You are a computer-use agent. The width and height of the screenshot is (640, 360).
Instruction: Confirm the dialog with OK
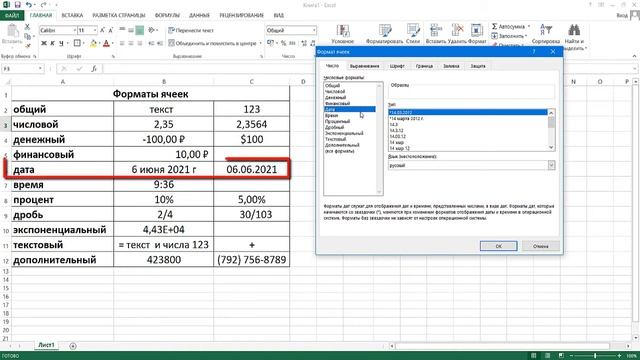pyautogui.click(x=498, y=246)
